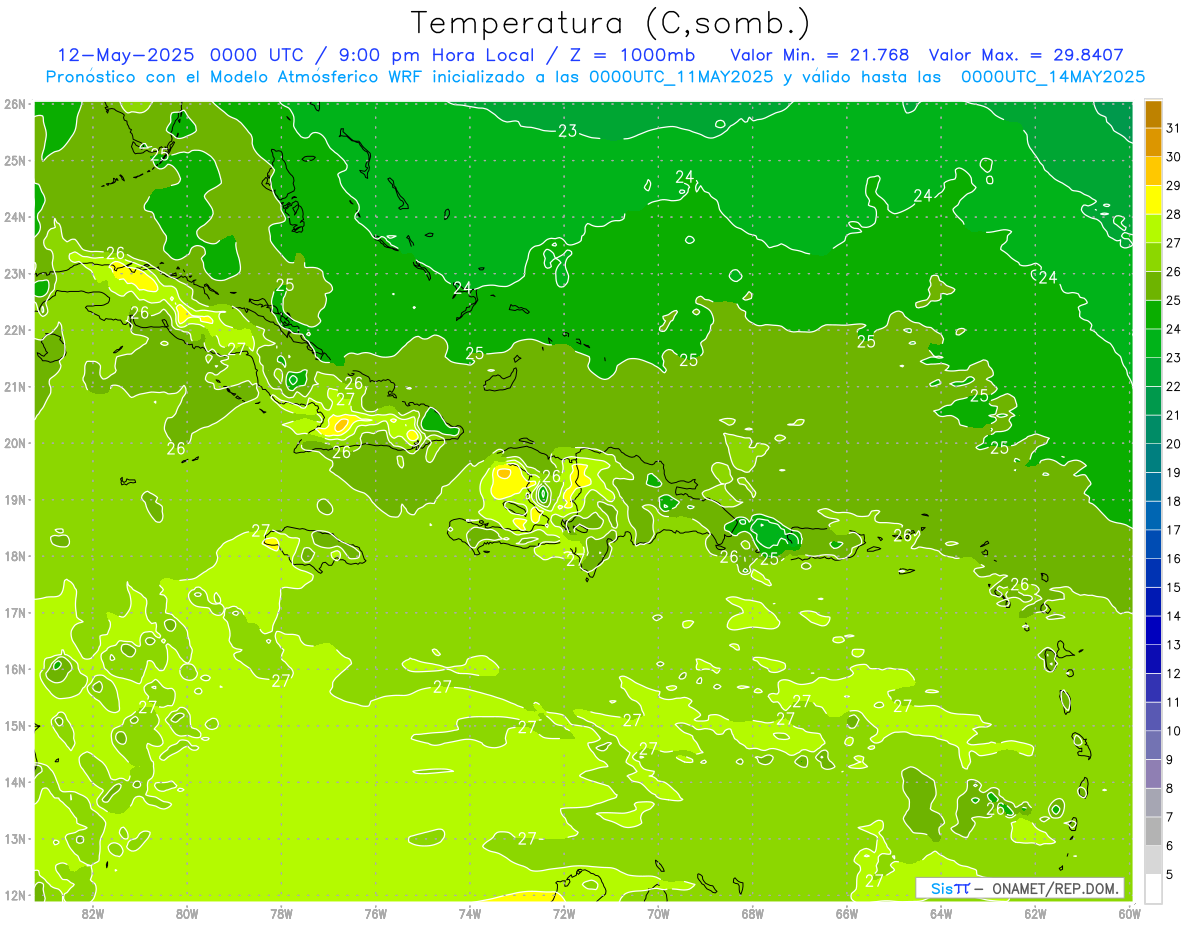Click the '66W' longitude axis label
The width and height of the screenshot is (1200, 927).
coord(846,913)
